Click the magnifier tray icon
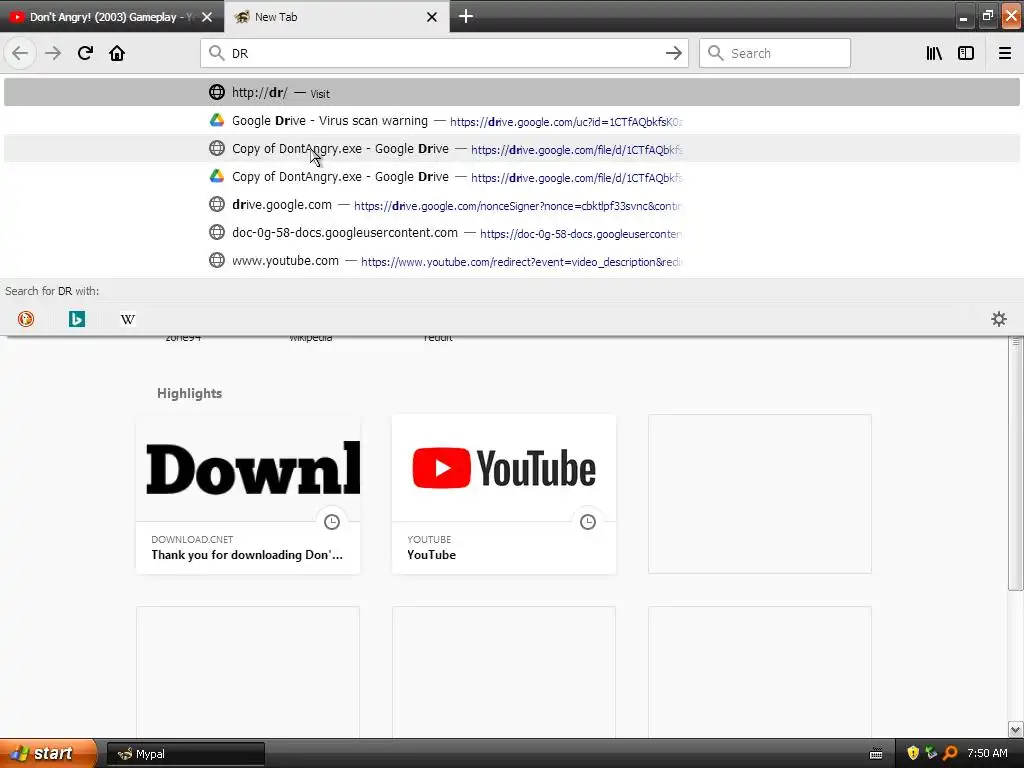Screen dimensions: 1024x768 point(950,753)
